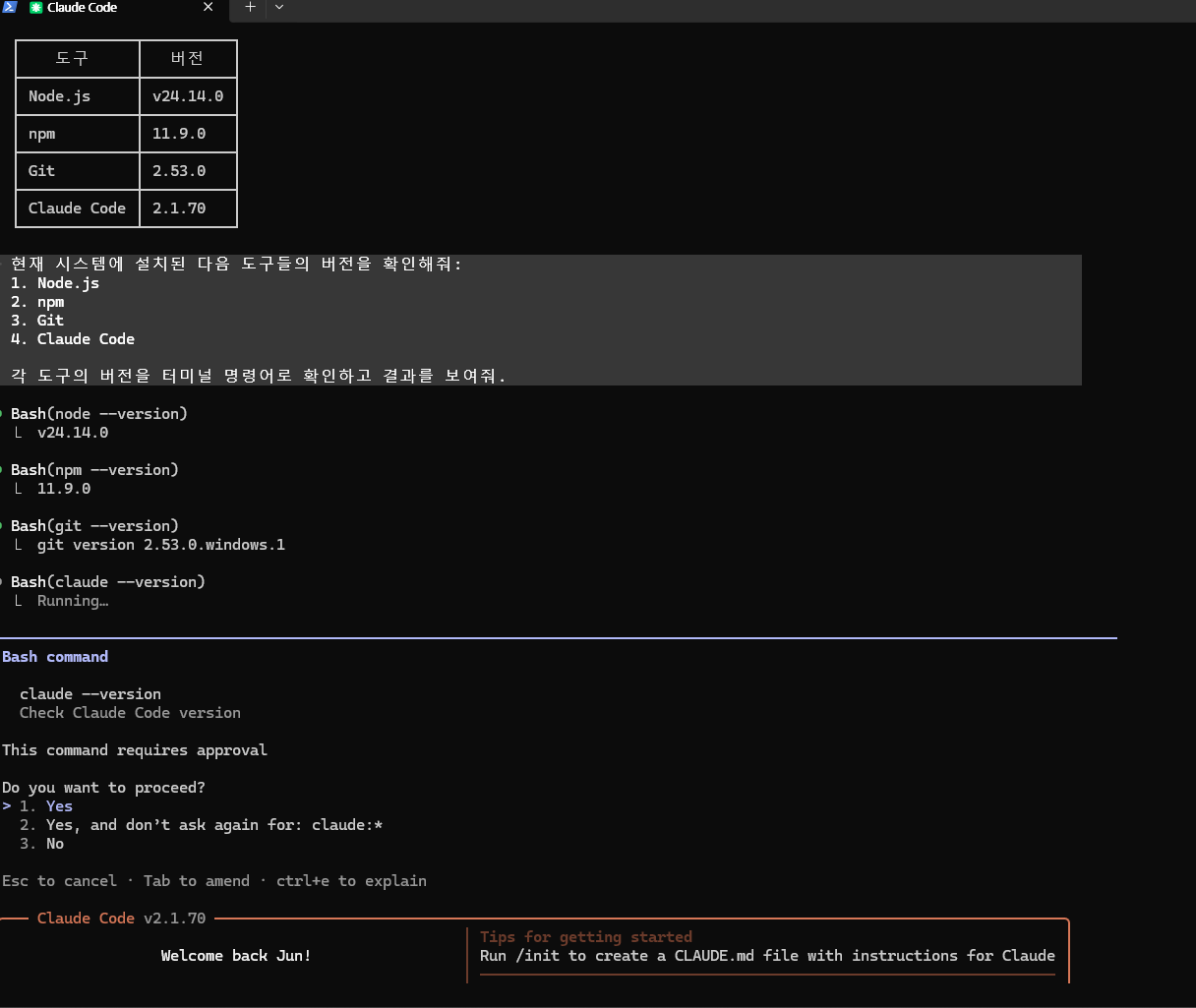Click the '2. npm' prompt line
1196x1008 pixels.
coord(37,302)
